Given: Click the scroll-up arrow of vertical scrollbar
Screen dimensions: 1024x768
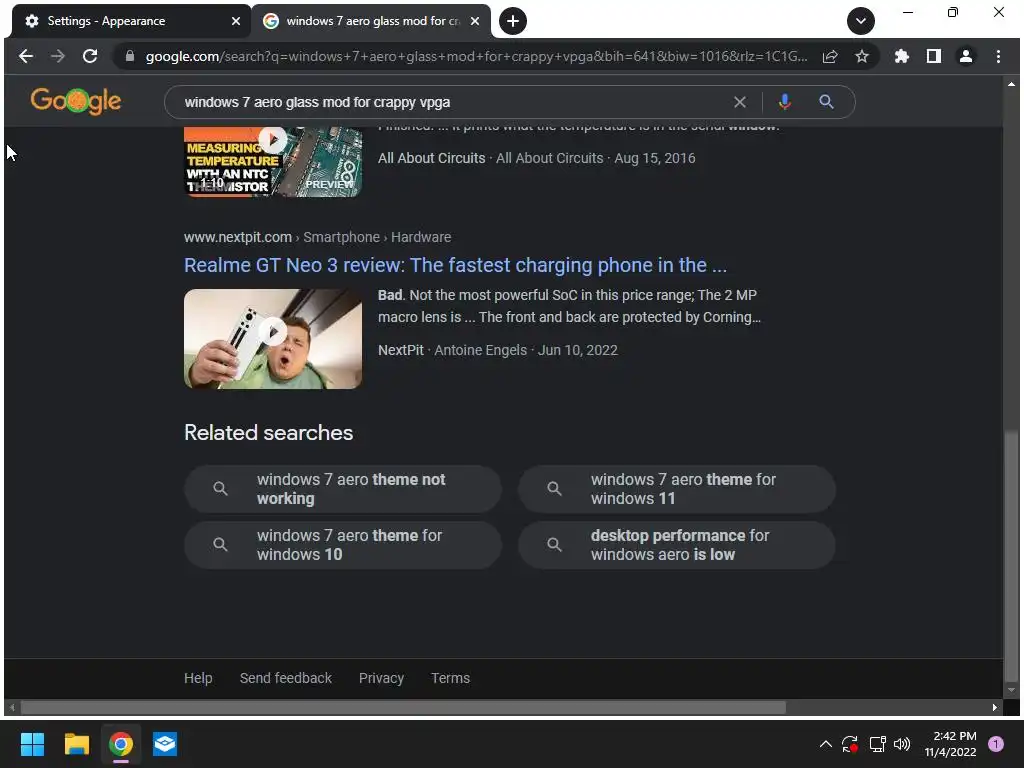Looking at the screenshot, I should [1011, 84].
